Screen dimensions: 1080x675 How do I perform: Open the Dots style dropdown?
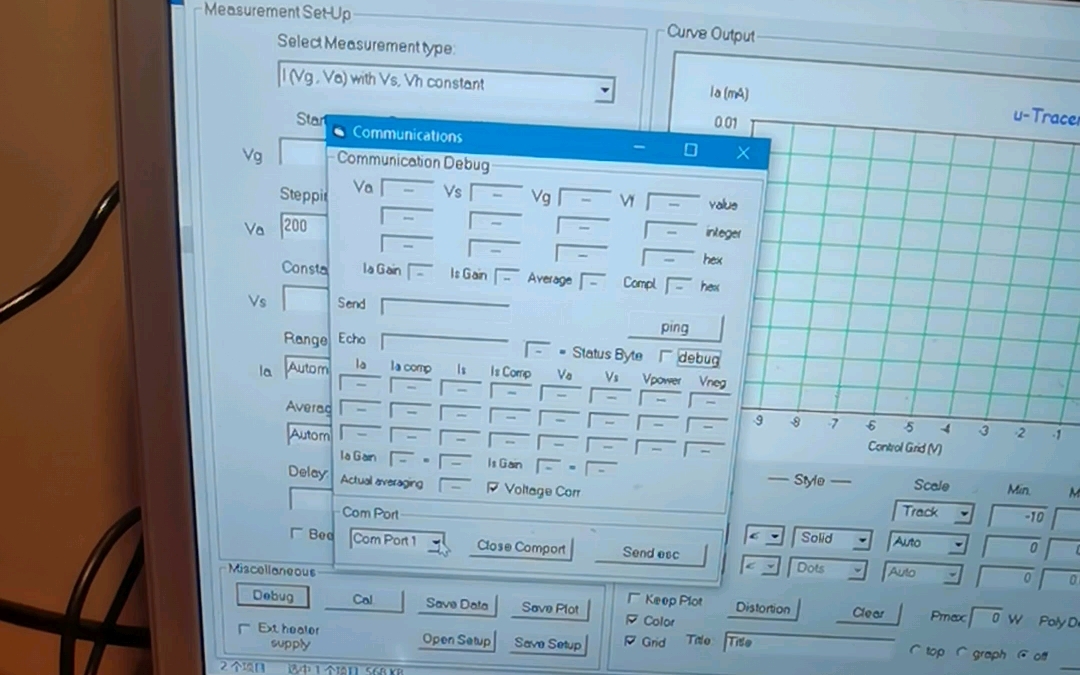pos(859,568)
